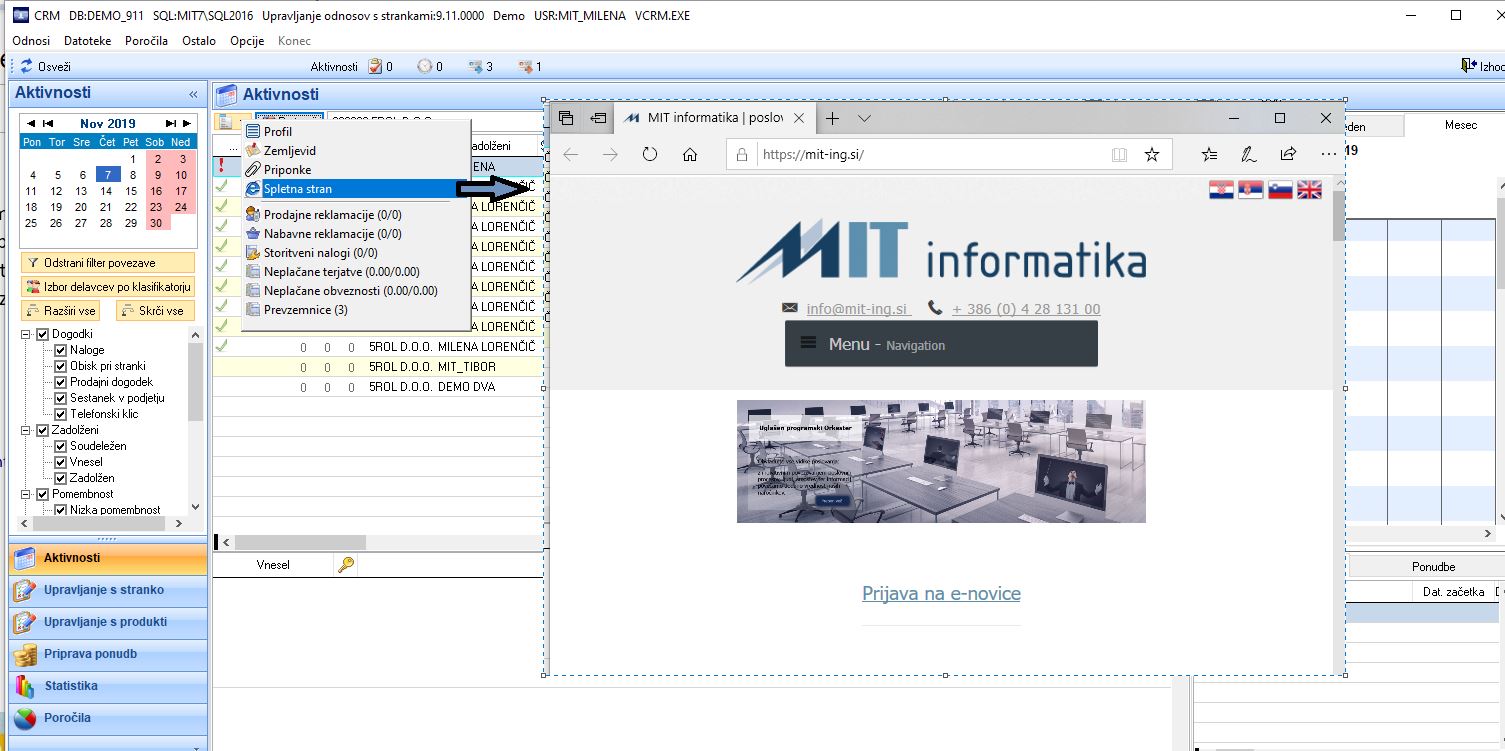Image resolution: width=1505 pixels, height=751 pixels.
Task: Click the key icon next to Vnesel
Action: click(x=346, y=565)
